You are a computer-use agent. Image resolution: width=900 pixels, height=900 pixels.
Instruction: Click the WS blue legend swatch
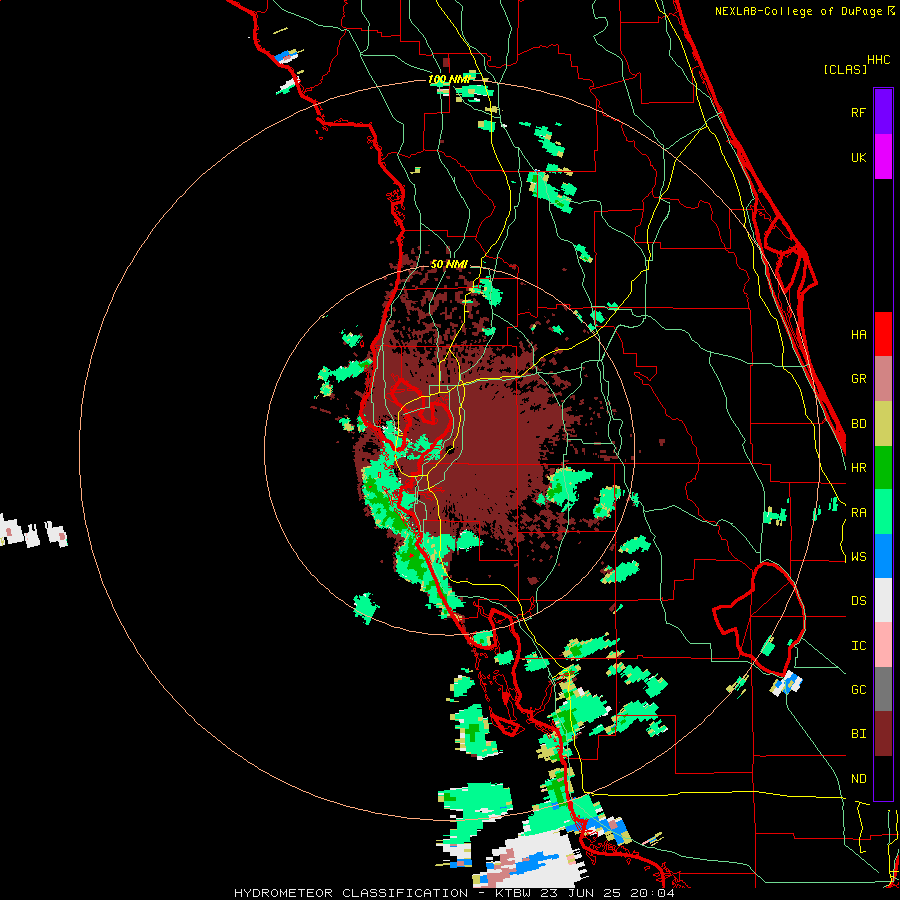883,556
